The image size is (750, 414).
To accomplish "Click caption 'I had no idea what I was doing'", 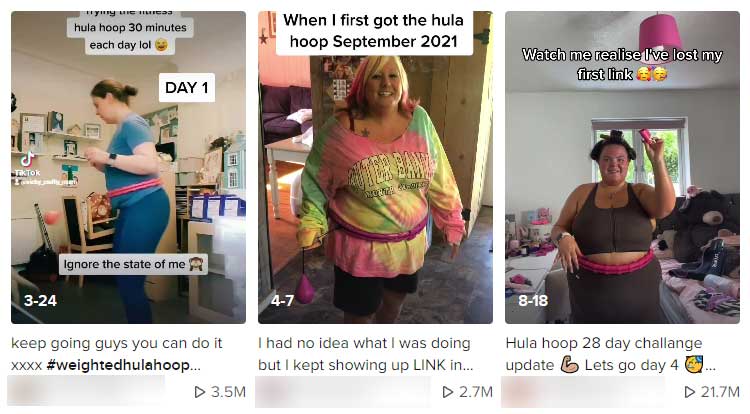I will coord(364,343).
